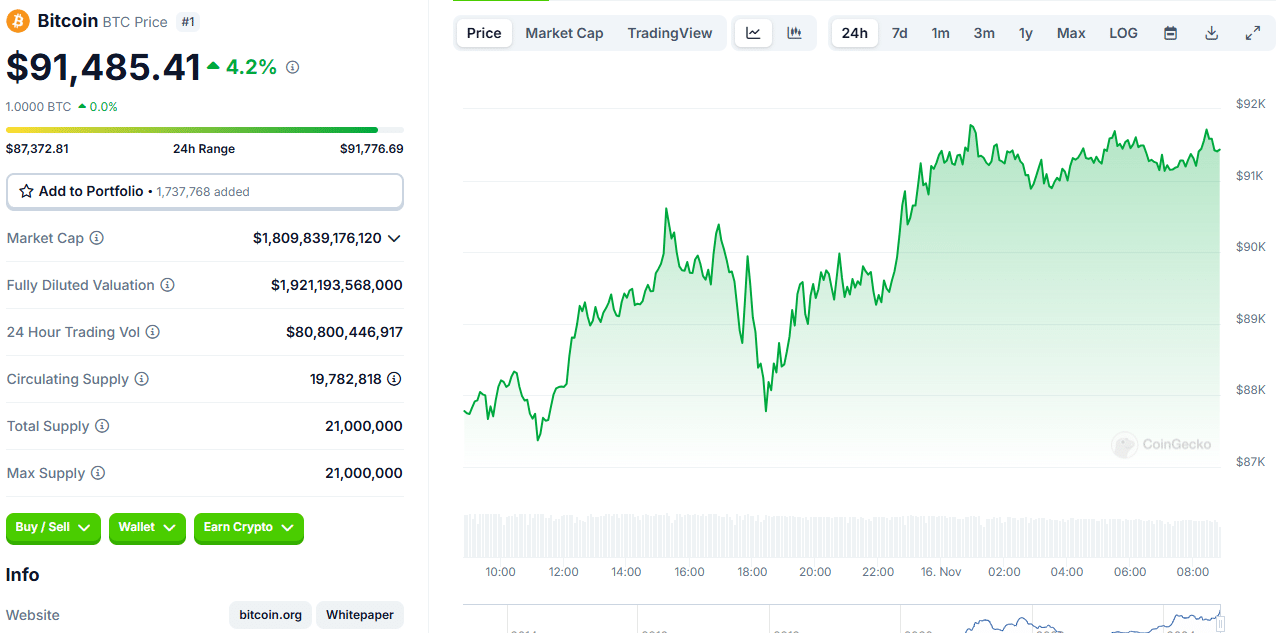
Task: Select the 1y time range
Action: 1026,33
